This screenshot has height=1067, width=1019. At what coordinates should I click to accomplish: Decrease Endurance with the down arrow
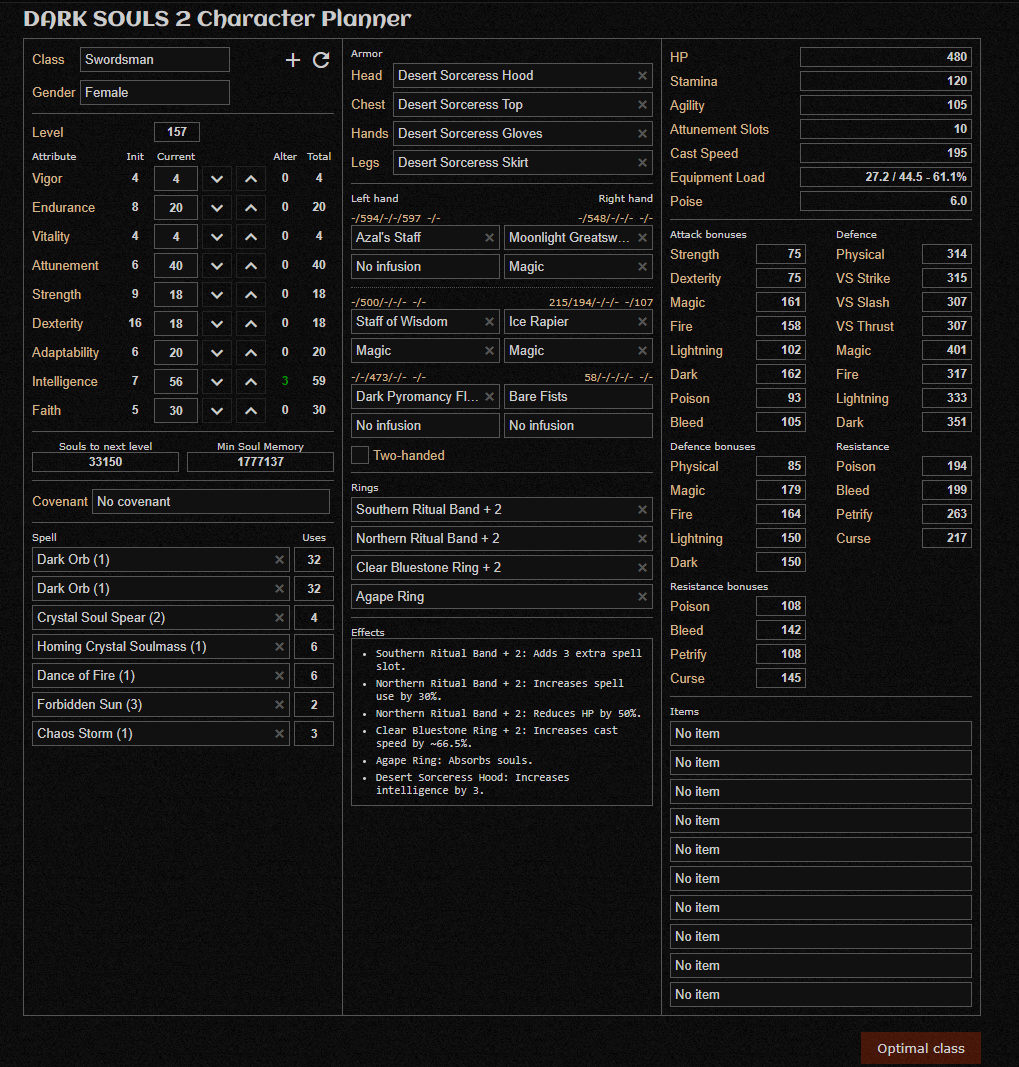tap(217, 208)
